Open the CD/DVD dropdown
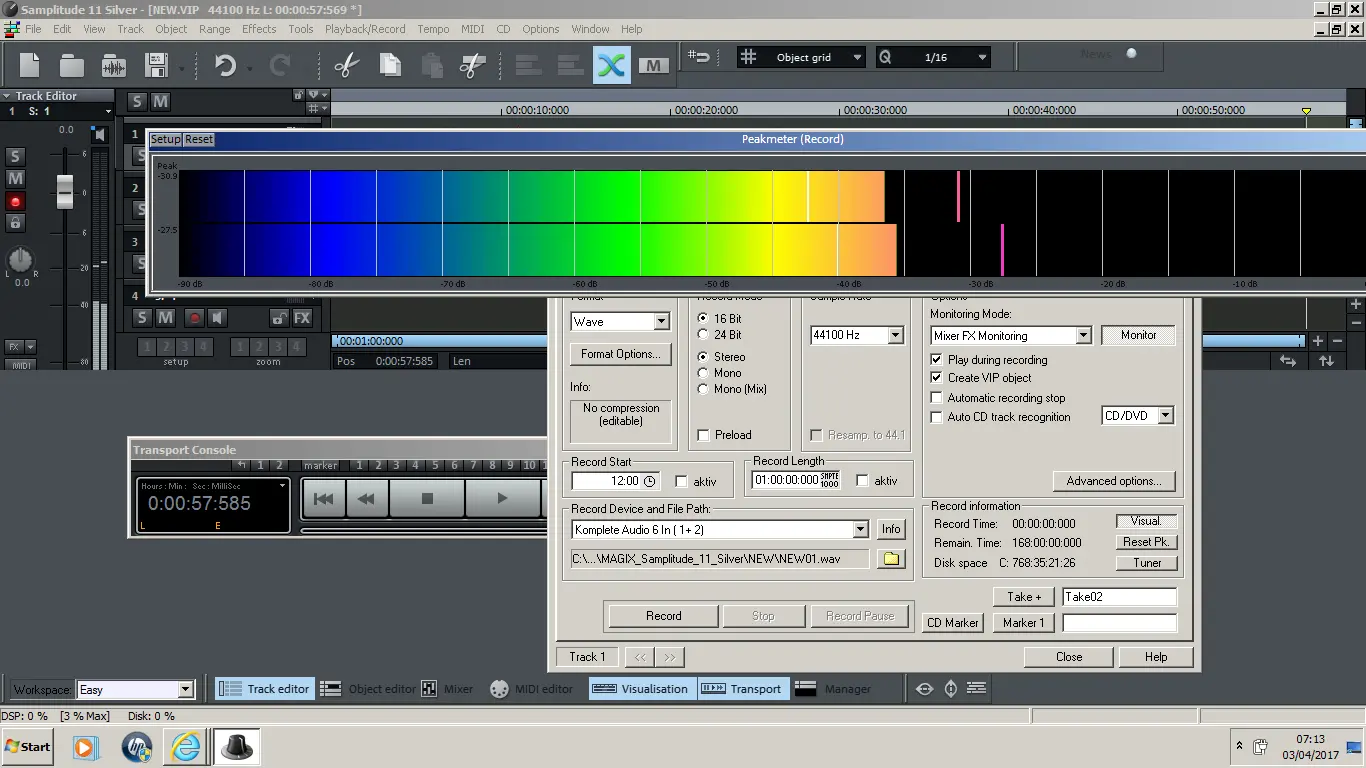Image resolution: width=1366 pixels, height=768 pixels. pos(1165,416)
